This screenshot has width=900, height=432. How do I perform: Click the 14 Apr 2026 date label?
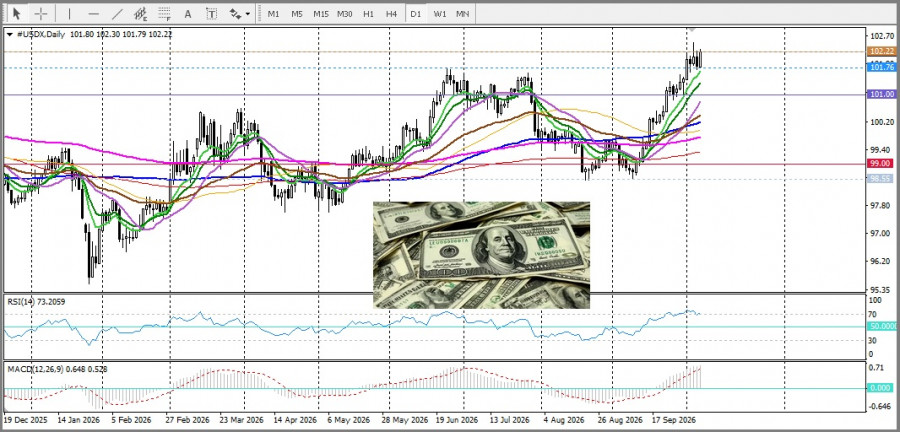pos(296,420)
